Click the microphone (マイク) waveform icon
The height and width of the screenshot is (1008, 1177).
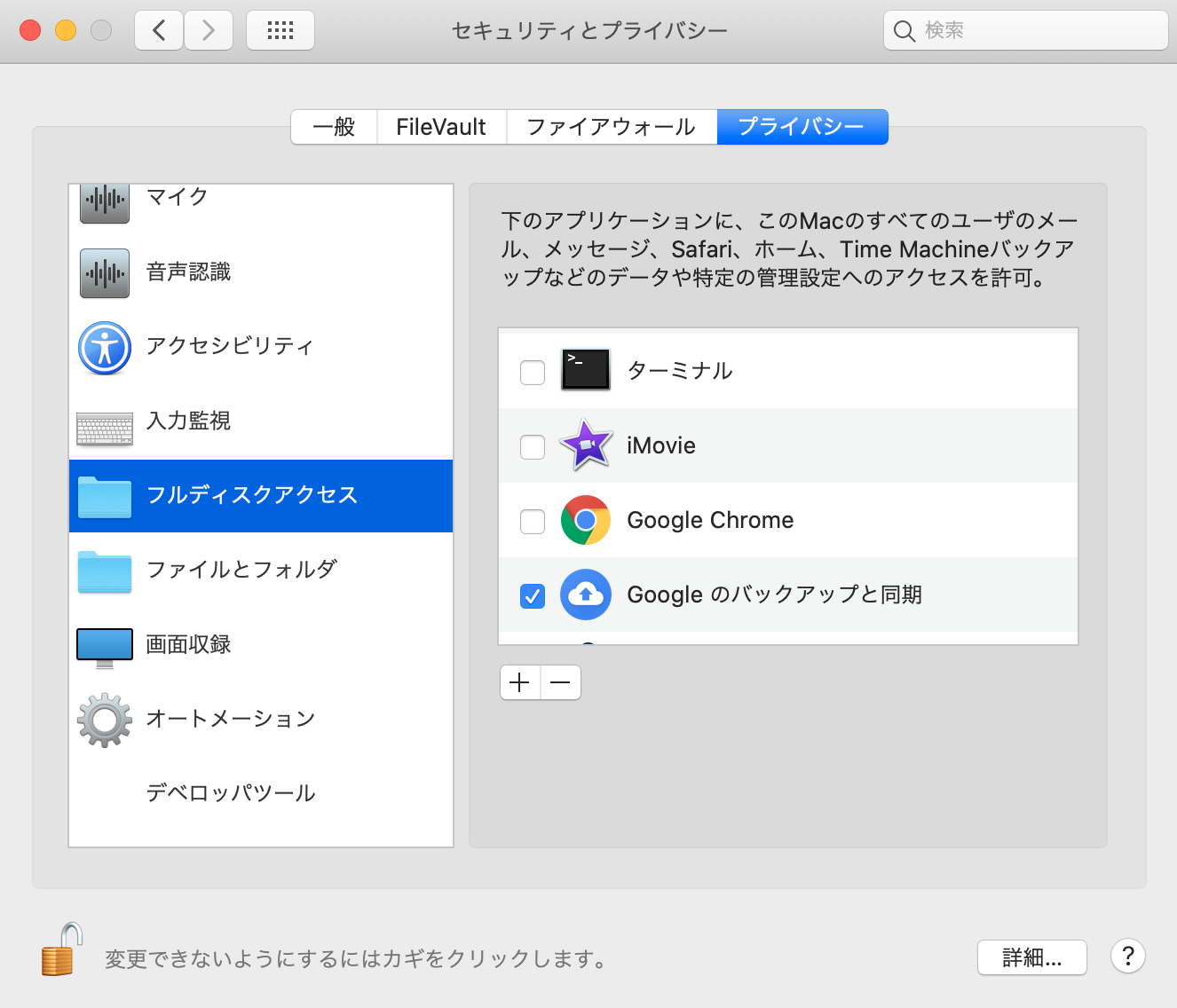(105, 203)
